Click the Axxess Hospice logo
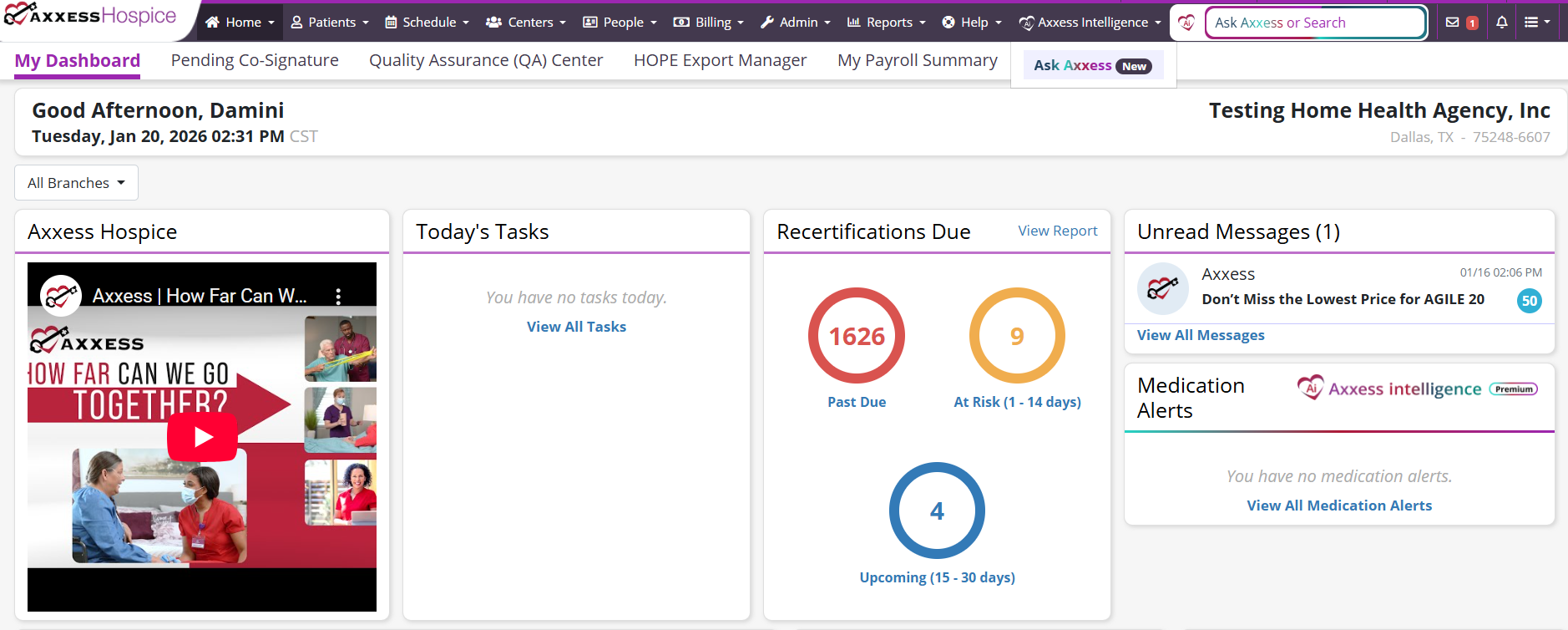This screenshot has width=1568, height=630. (90, 16)
